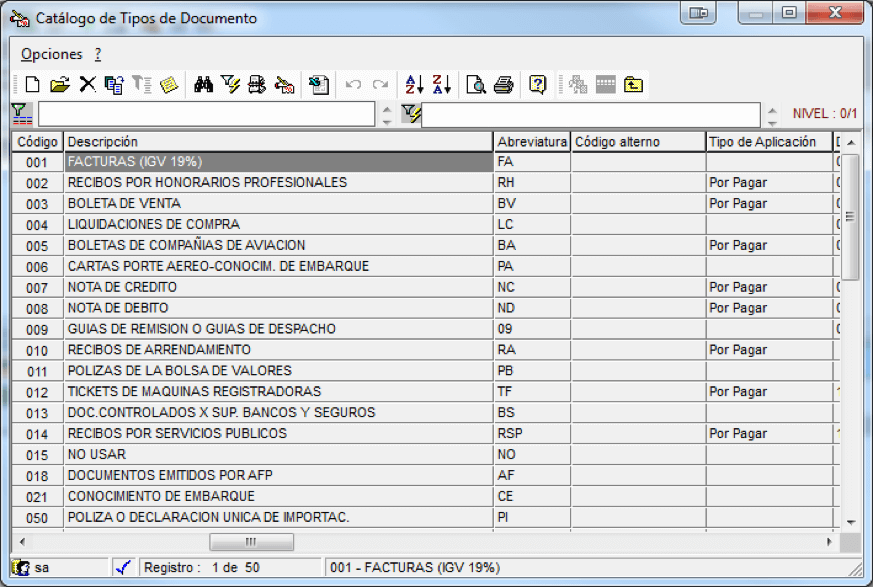The height and width of the screenshot is (587, 873).
Task: Click the horizontal scrollbar thumb
Action: pyautogui.click(x=252, y=541)
